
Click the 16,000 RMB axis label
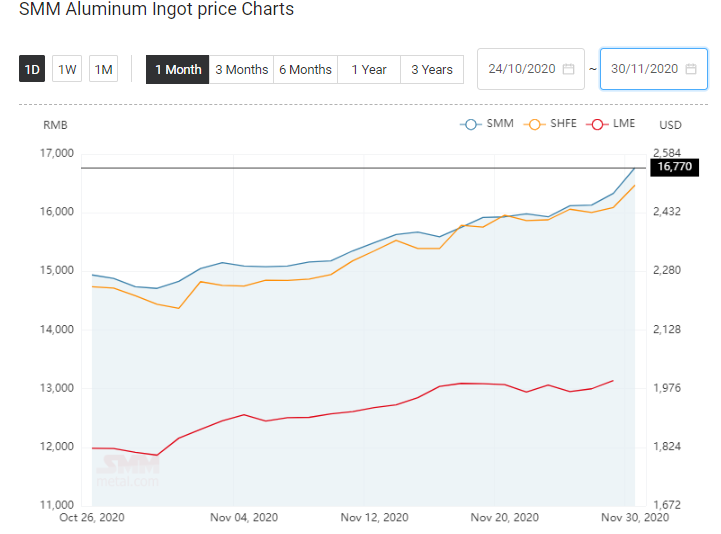point(57,212)
